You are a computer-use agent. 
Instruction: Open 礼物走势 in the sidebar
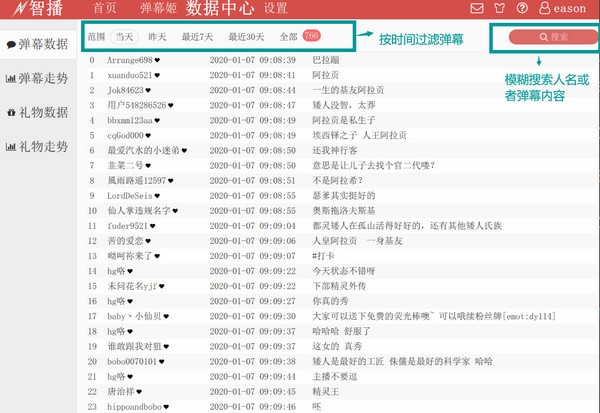(37, 146)
